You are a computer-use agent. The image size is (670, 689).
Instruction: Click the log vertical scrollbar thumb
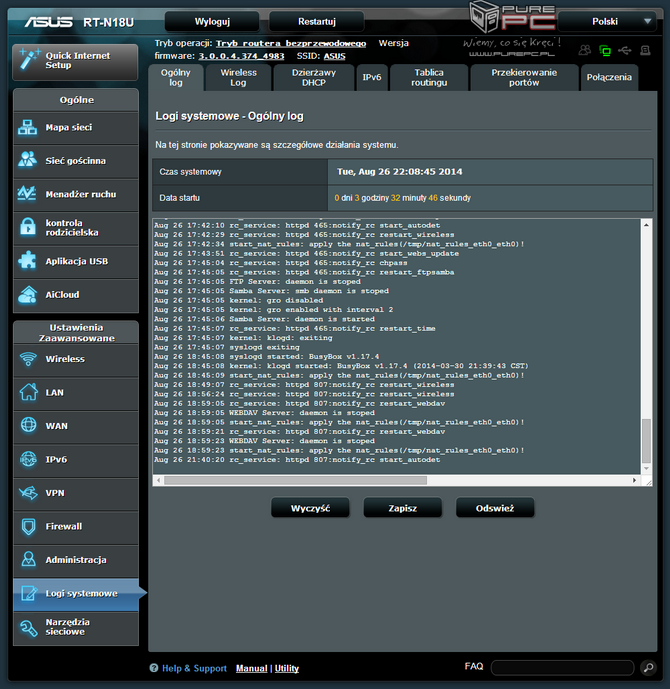click(x=646, y=441)
